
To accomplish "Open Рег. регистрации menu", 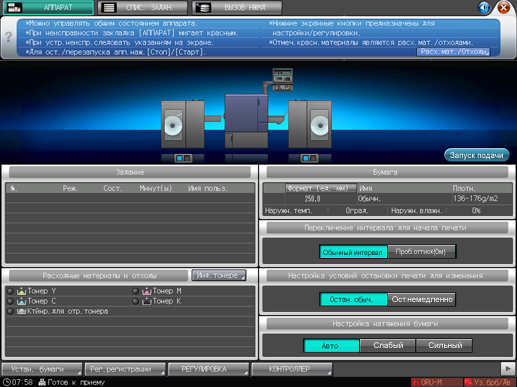I will [125, 369].
